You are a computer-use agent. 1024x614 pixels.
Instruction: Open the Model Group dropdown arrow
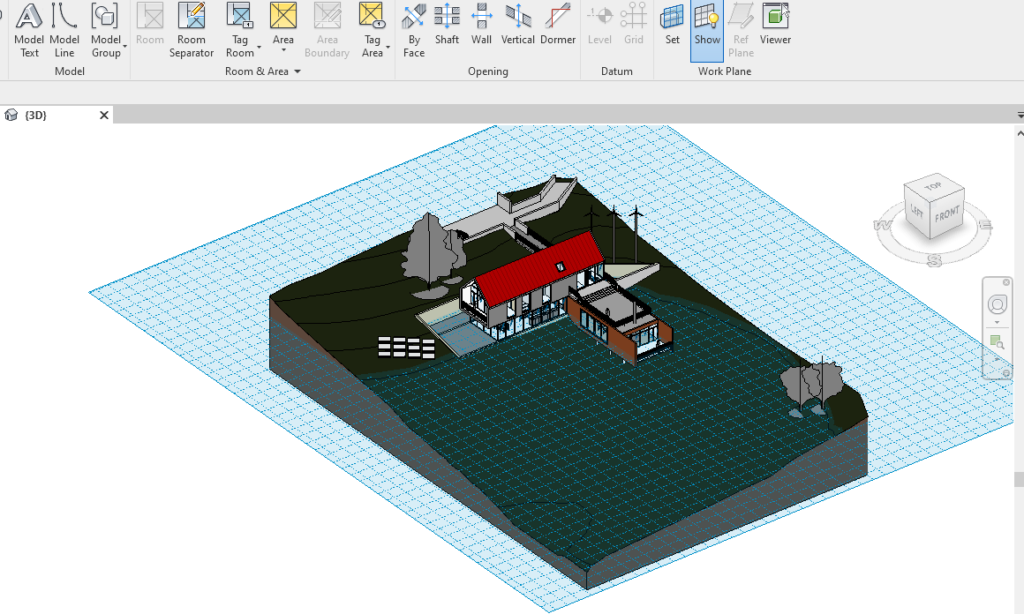(x=125, y=47)
